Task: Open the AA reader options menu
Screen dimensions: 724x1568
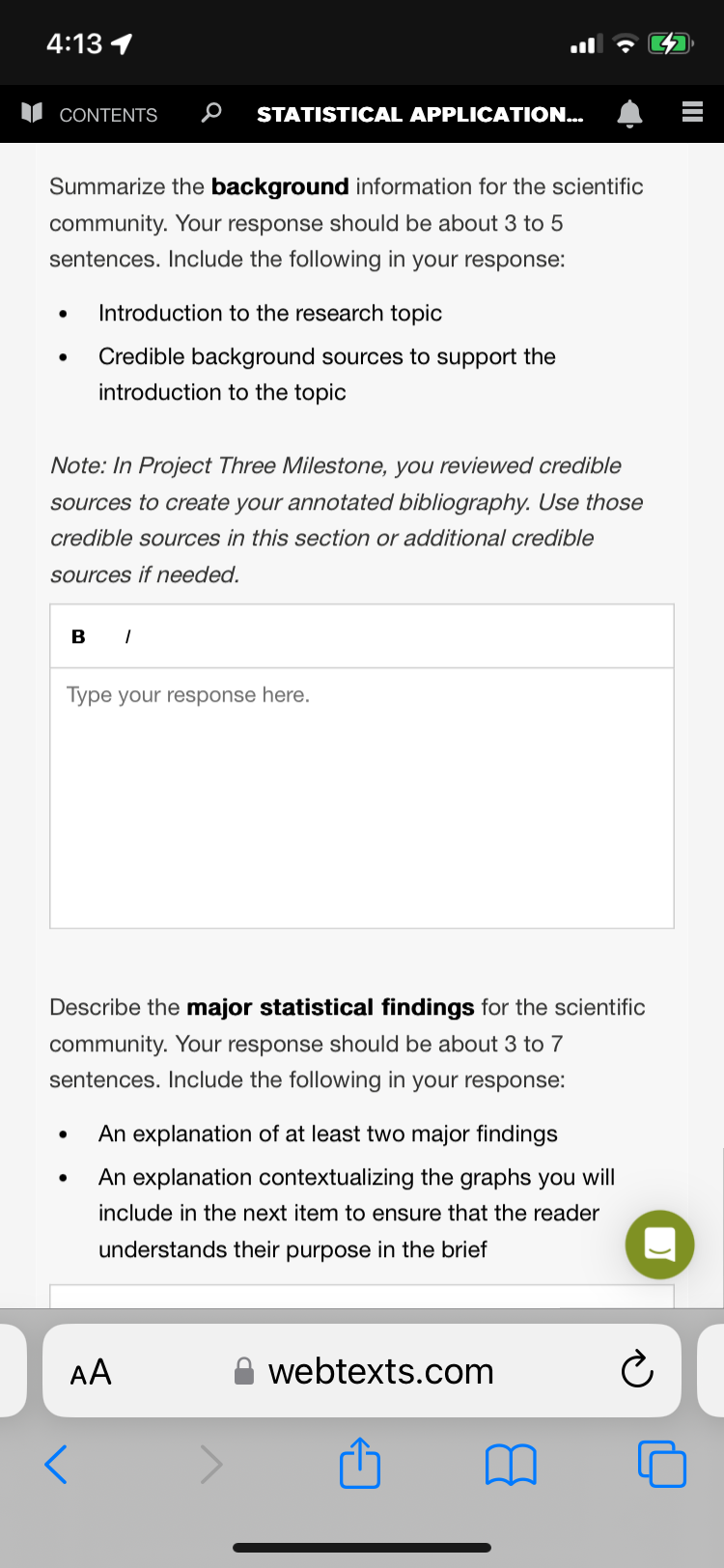Action: [91, 1371]
